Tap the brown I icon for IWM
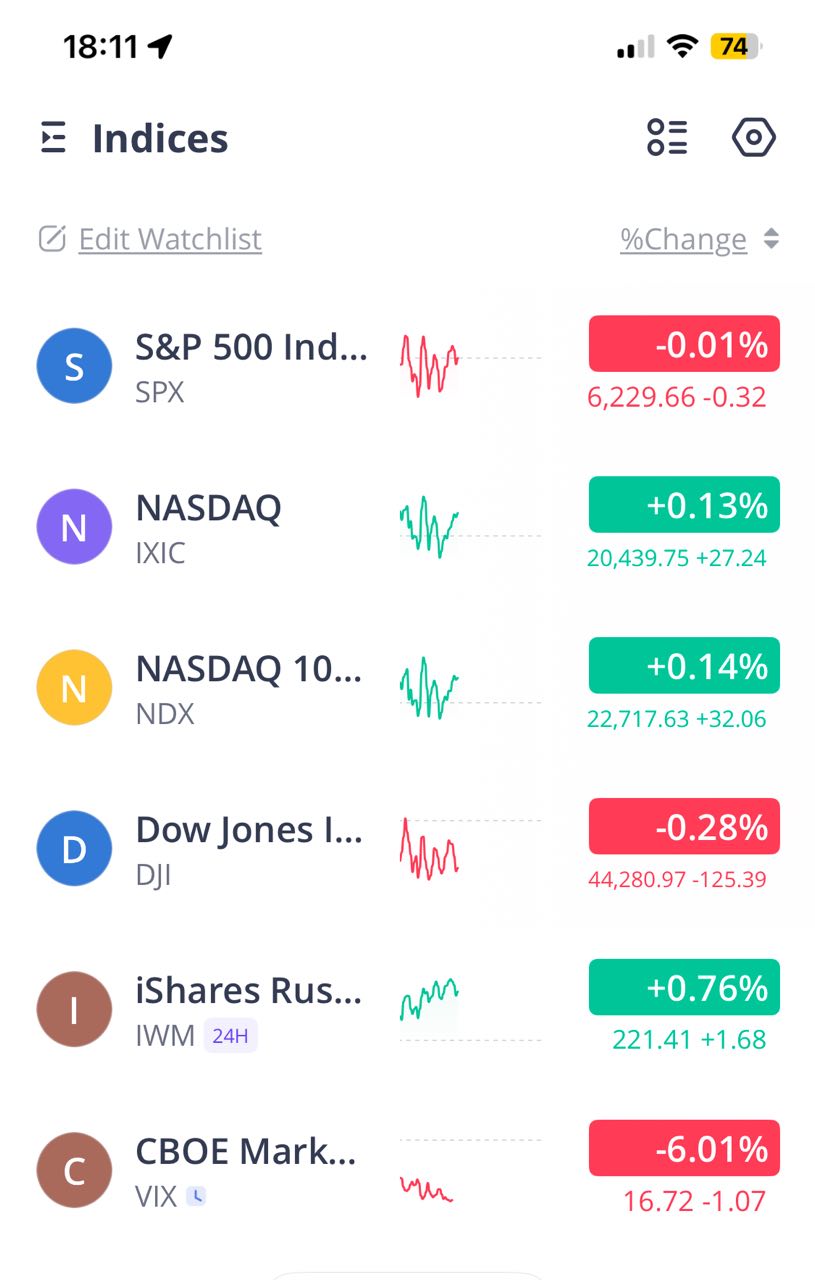815x1280 pixels. click(74, 1010)
